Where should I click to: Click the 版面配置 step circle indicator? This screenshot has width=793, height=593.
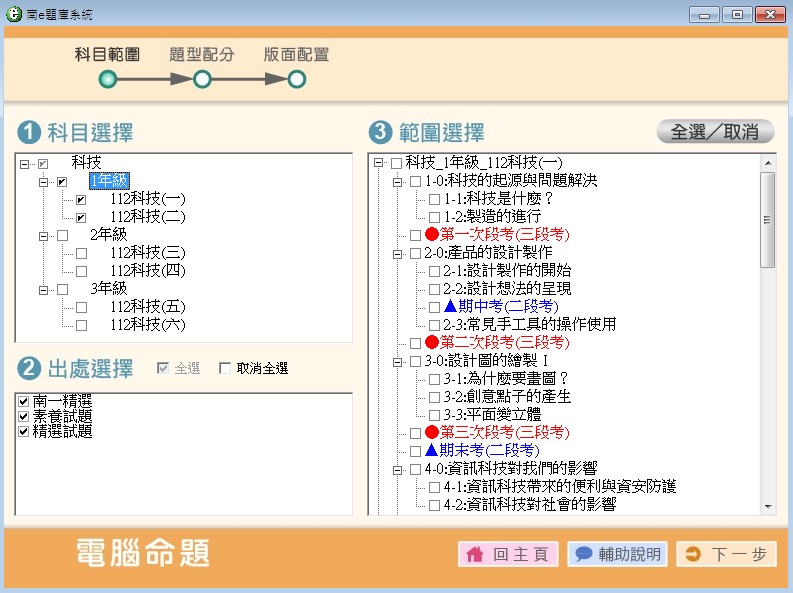tap(297, 79)
